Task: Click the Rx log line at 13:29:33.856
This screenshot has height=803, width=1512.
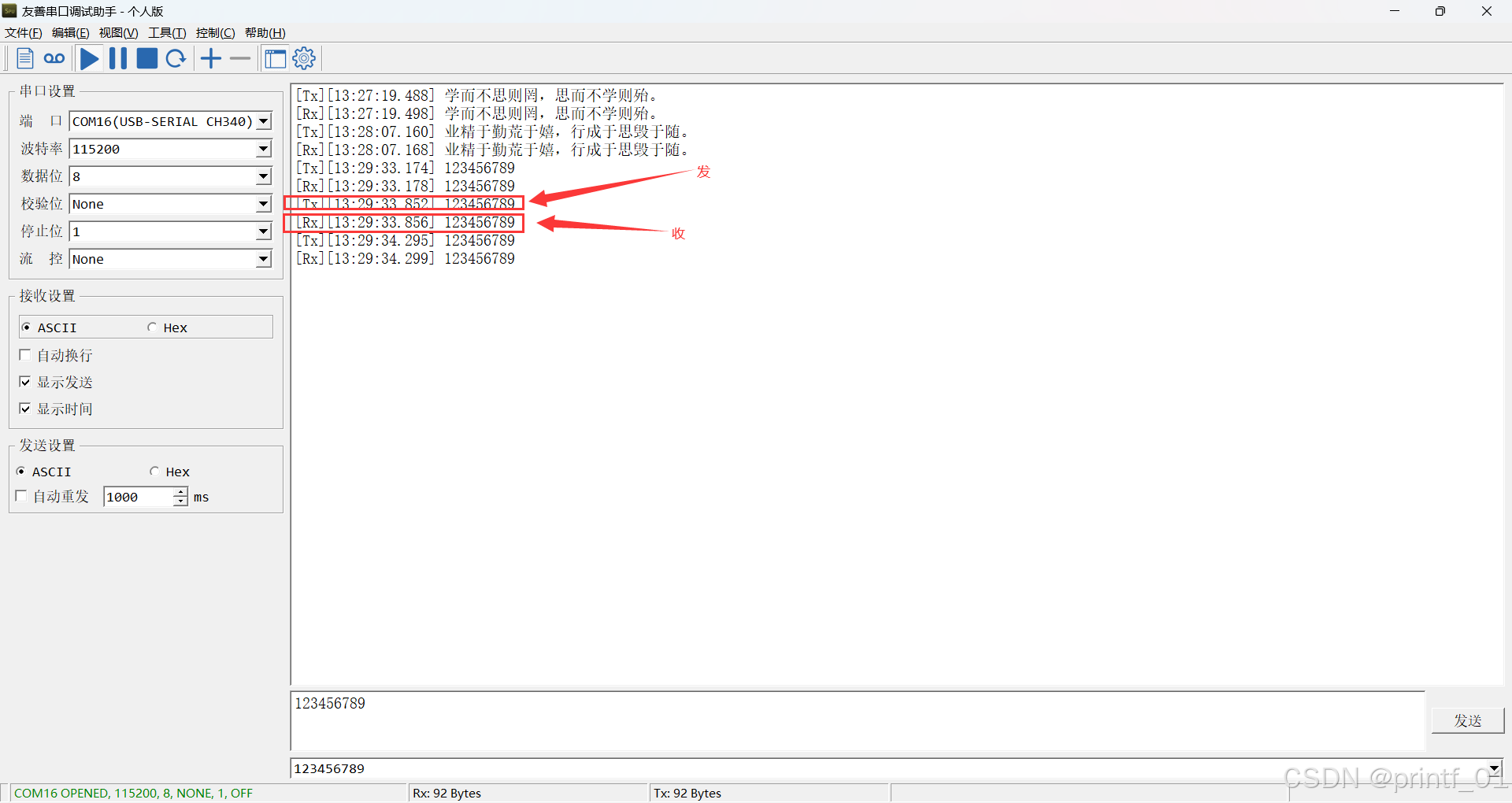Action: pos(406,222)
